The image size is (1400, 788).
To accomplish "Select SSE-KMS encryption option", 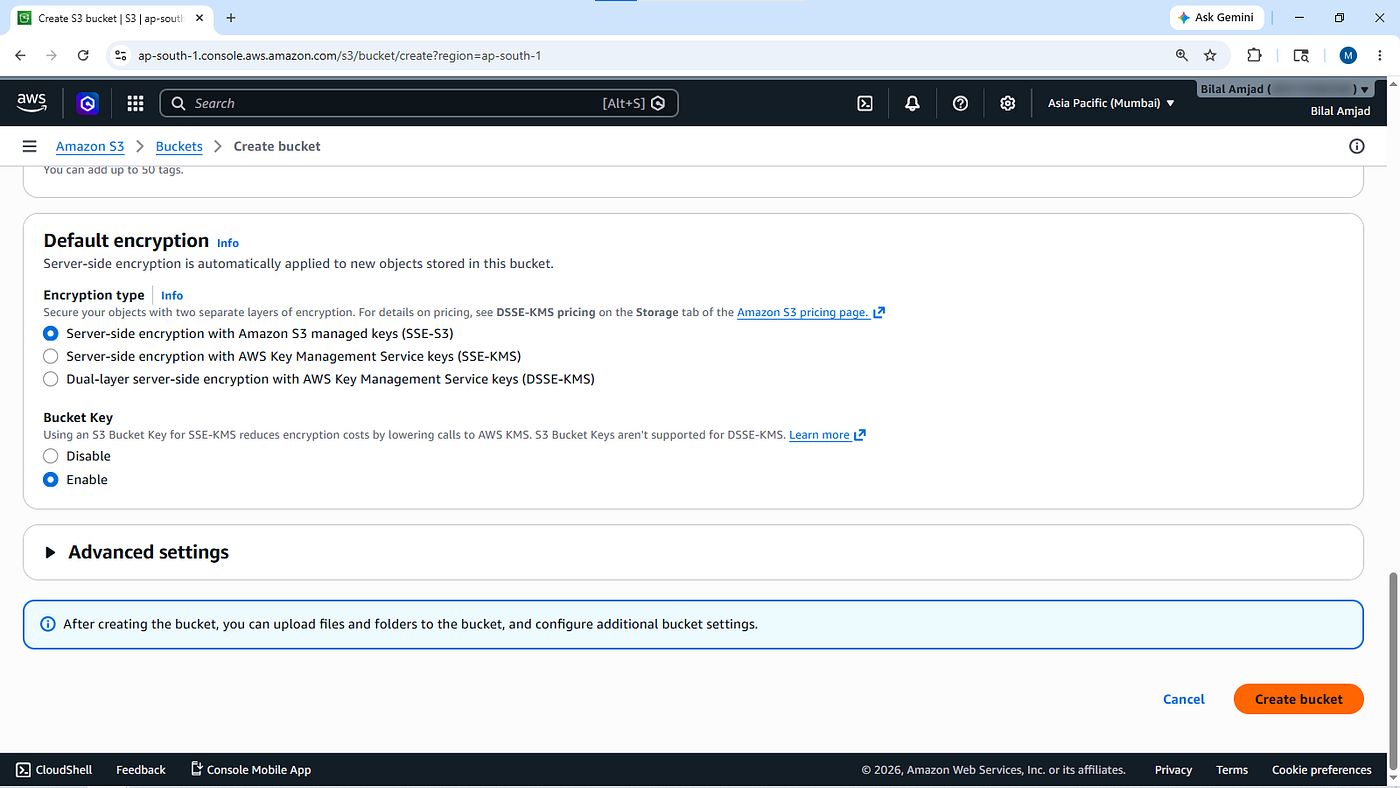I will 51,356.
